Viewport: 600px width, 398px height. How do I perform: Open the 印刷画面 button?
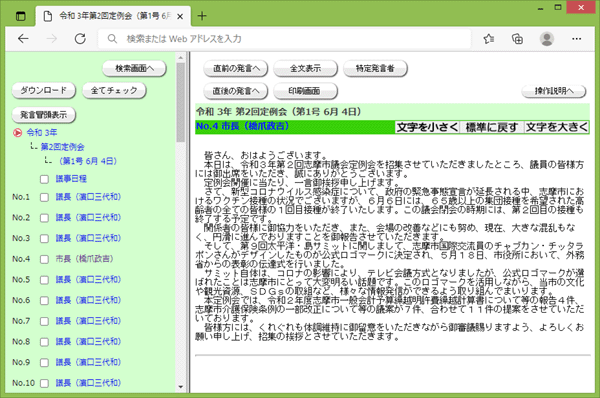[x=305, y=91]
